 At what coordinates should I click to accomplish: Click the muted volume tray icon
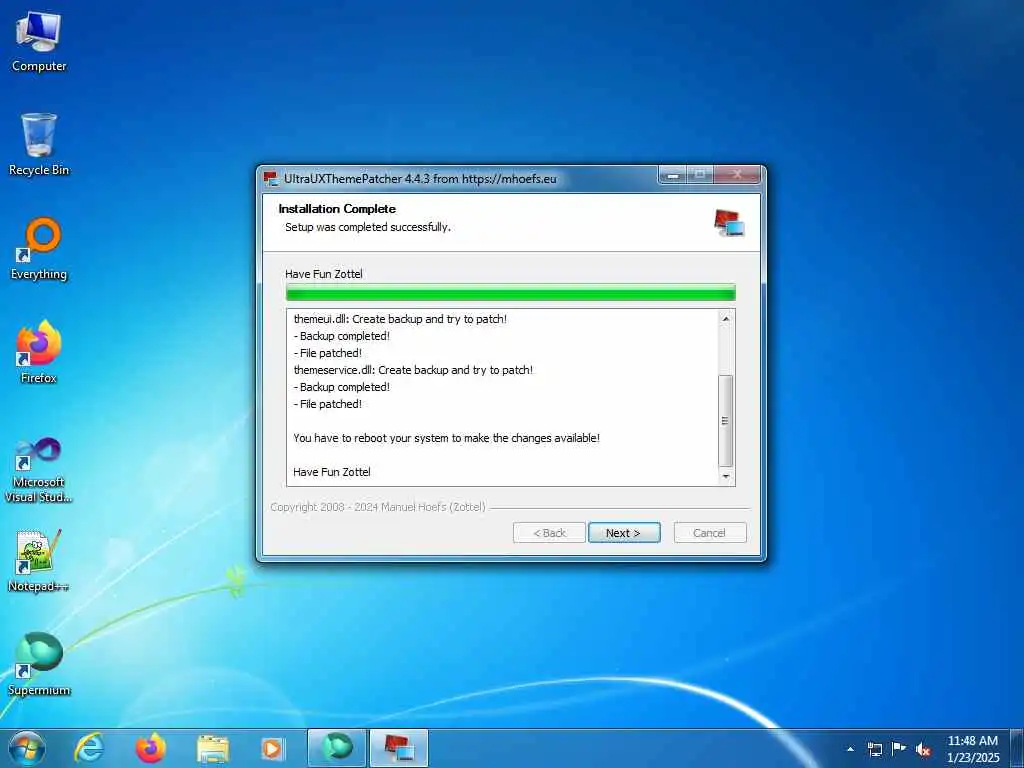pyautogui.click(x=923, y=749)
